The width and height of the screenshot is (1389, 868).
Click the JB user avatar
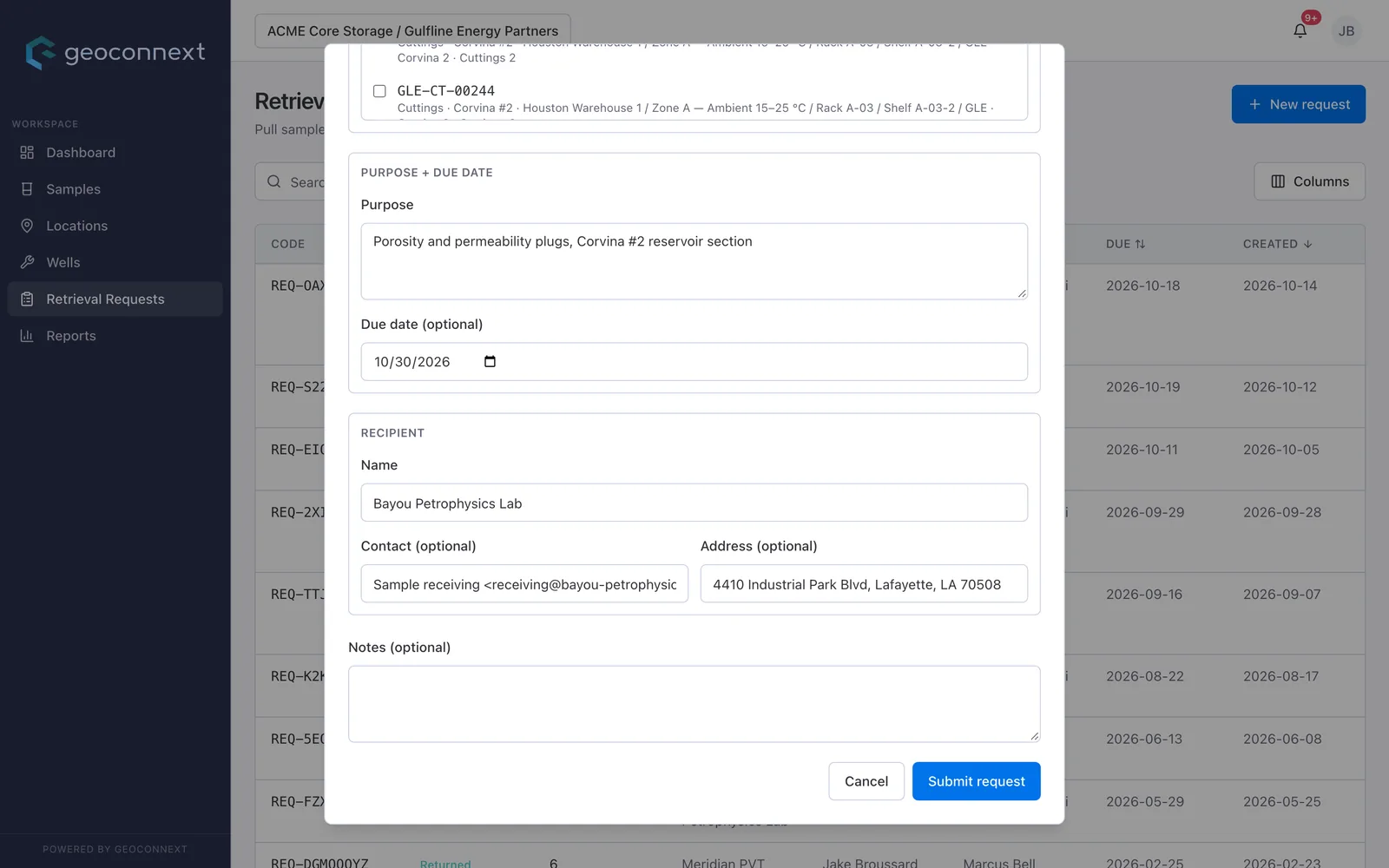[x=1346, y=31]
